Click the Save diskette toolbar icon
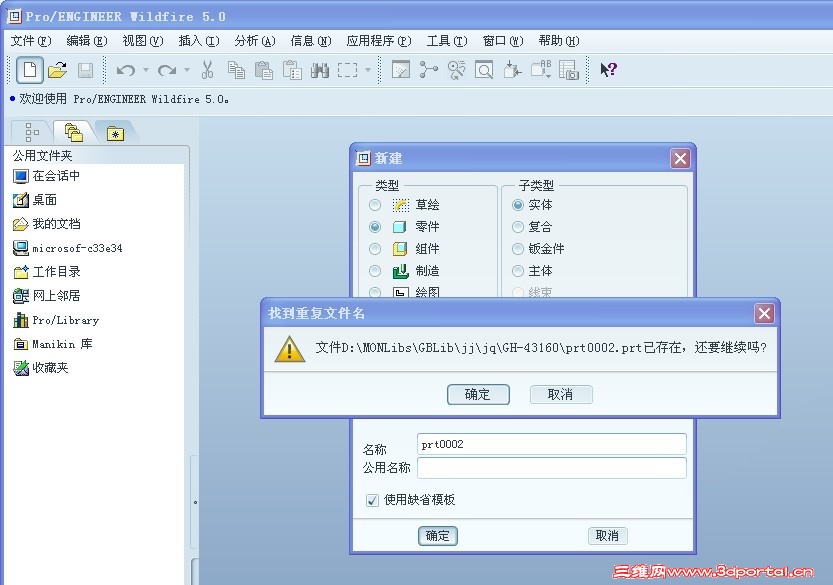The image size is (833, 585). 85,70
